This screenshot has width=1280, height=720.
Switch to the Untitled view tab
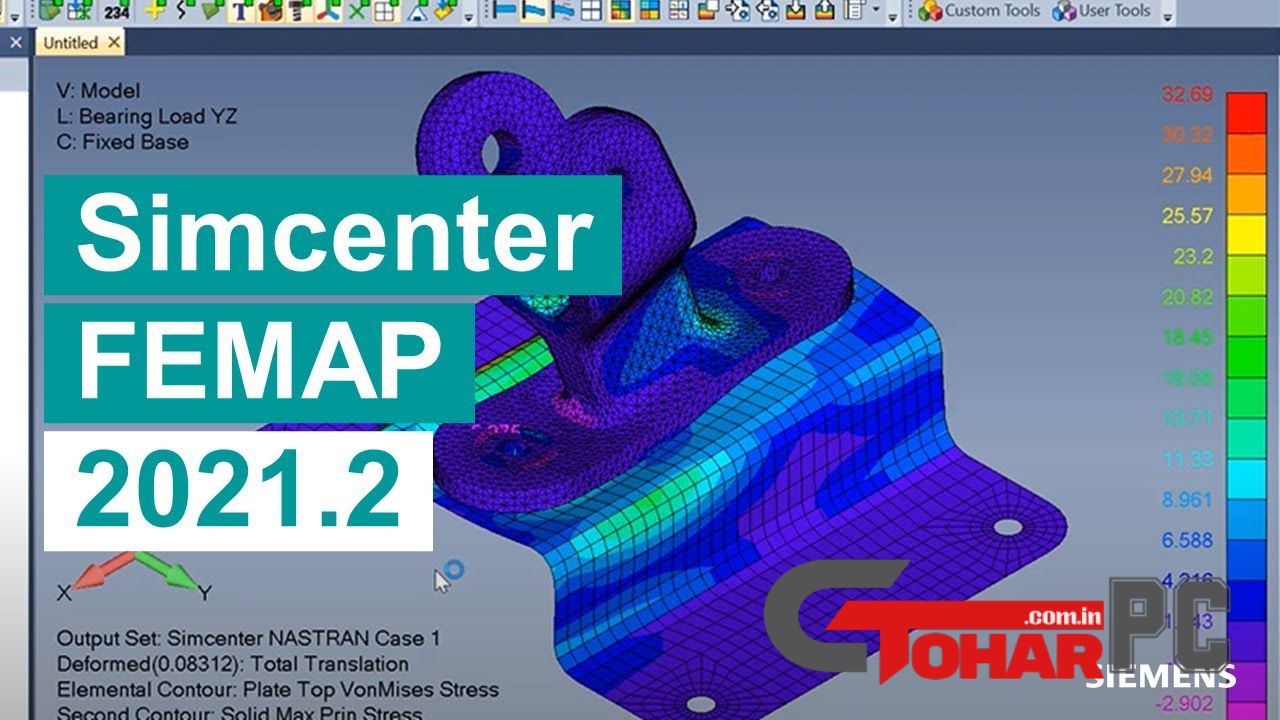[x=70, y=43]
